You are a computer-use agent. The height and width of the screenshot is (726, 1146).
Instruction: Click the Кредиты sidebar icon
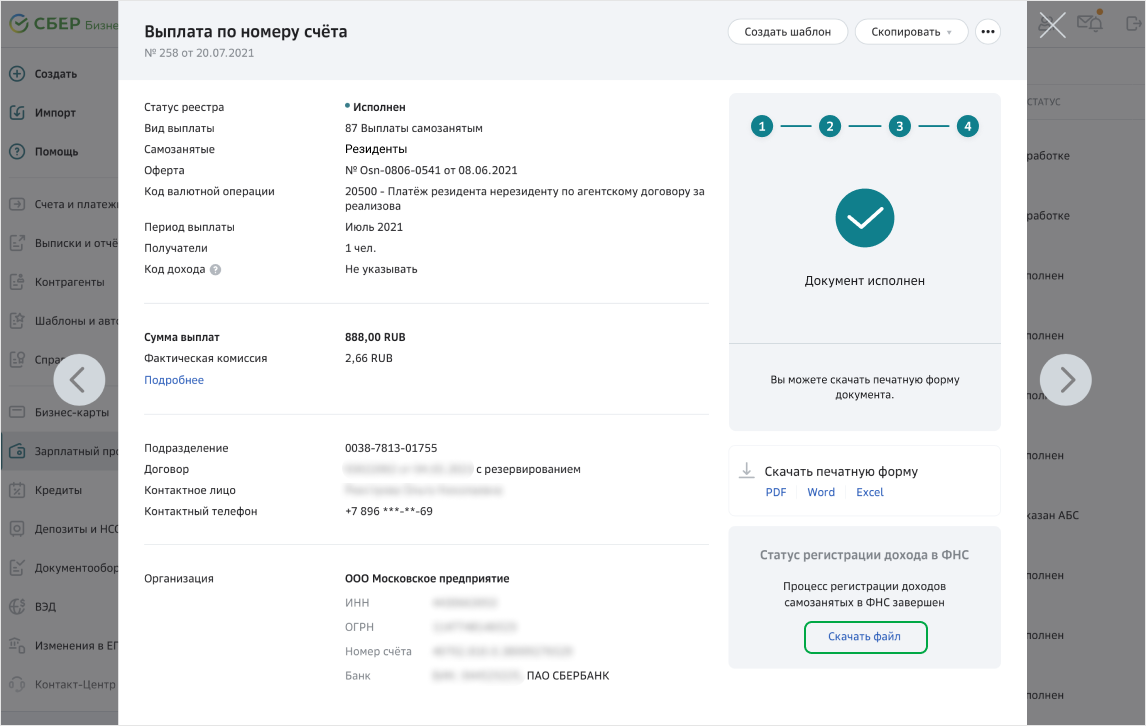(x=17, y=490)
